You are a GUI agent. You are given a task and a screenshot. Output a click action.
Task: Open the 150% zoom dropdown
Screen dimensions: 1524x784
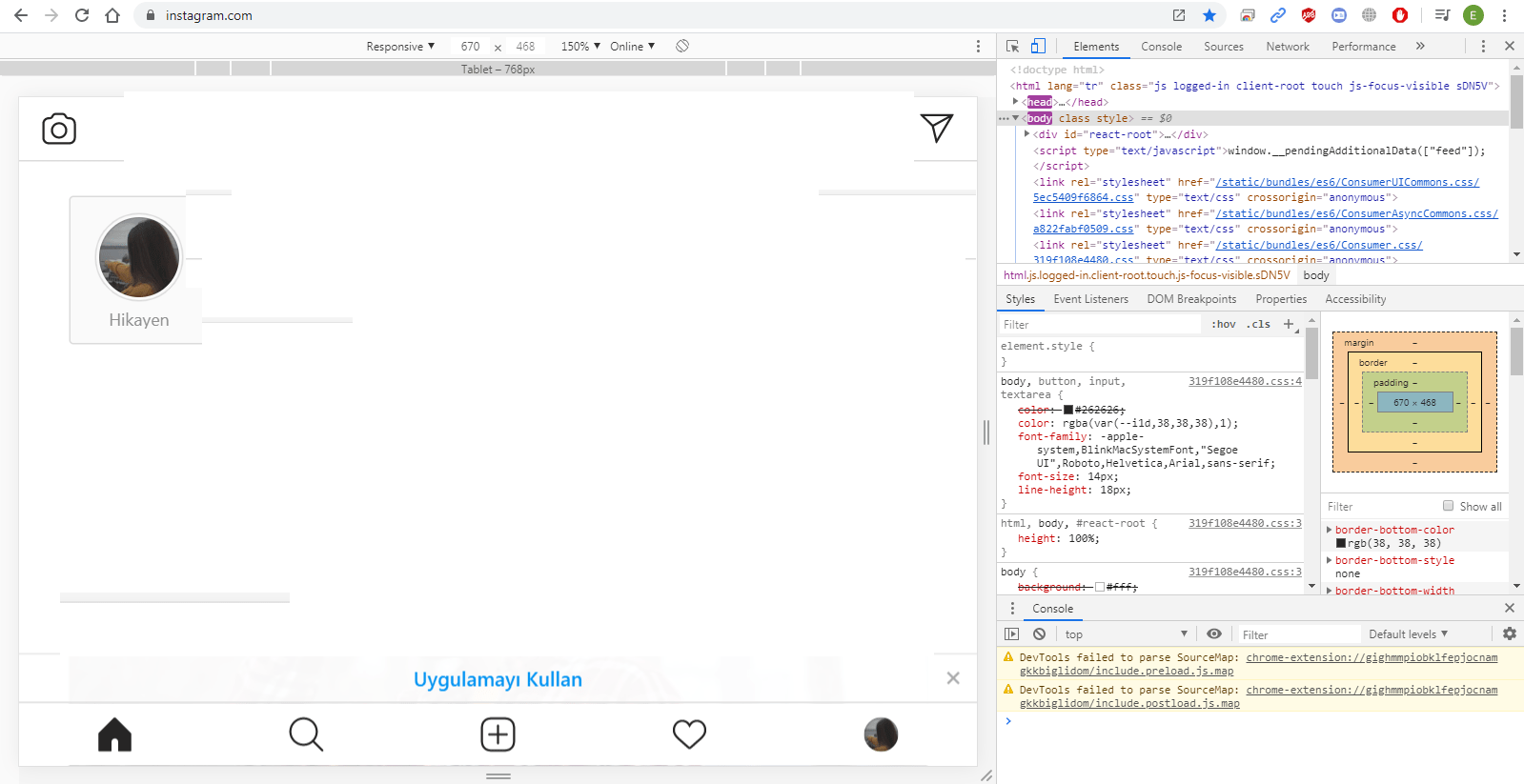(580, 46)
